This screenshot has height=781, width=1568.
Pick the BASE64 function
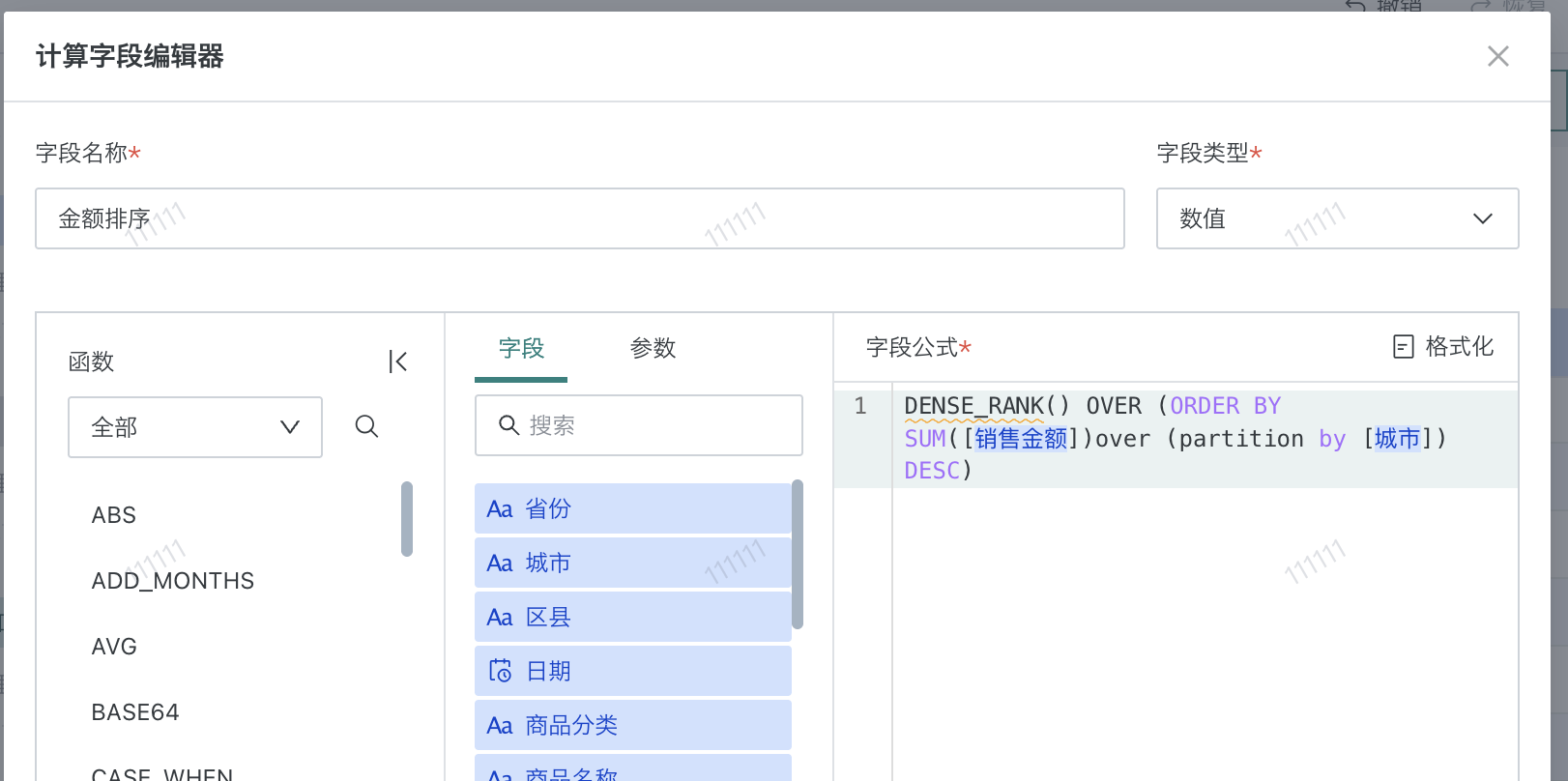click(x=135, y=712)
